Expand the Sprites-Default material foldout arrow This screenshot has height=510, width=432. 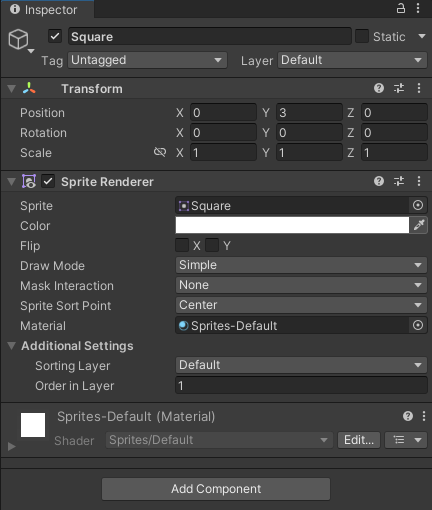(x=11, y=446)
